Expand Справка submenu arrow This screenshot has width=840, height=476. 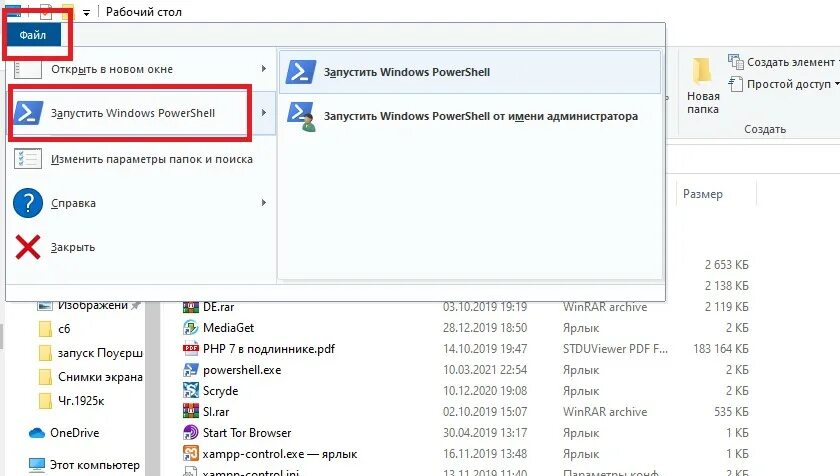pos(264,202)
